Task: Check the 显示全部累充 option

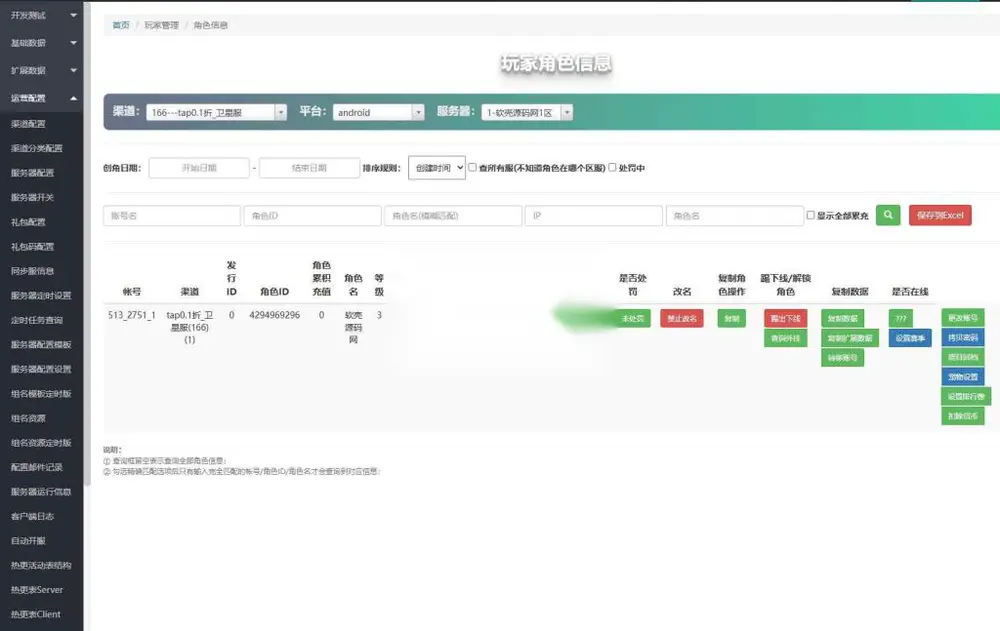Action: click(x=811, y=215)
